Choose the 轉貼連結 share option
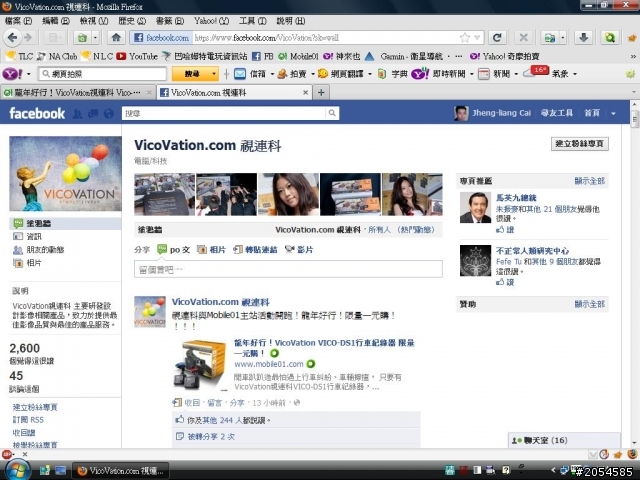Screen dimensions: 640x480 [x=255, y=249]
